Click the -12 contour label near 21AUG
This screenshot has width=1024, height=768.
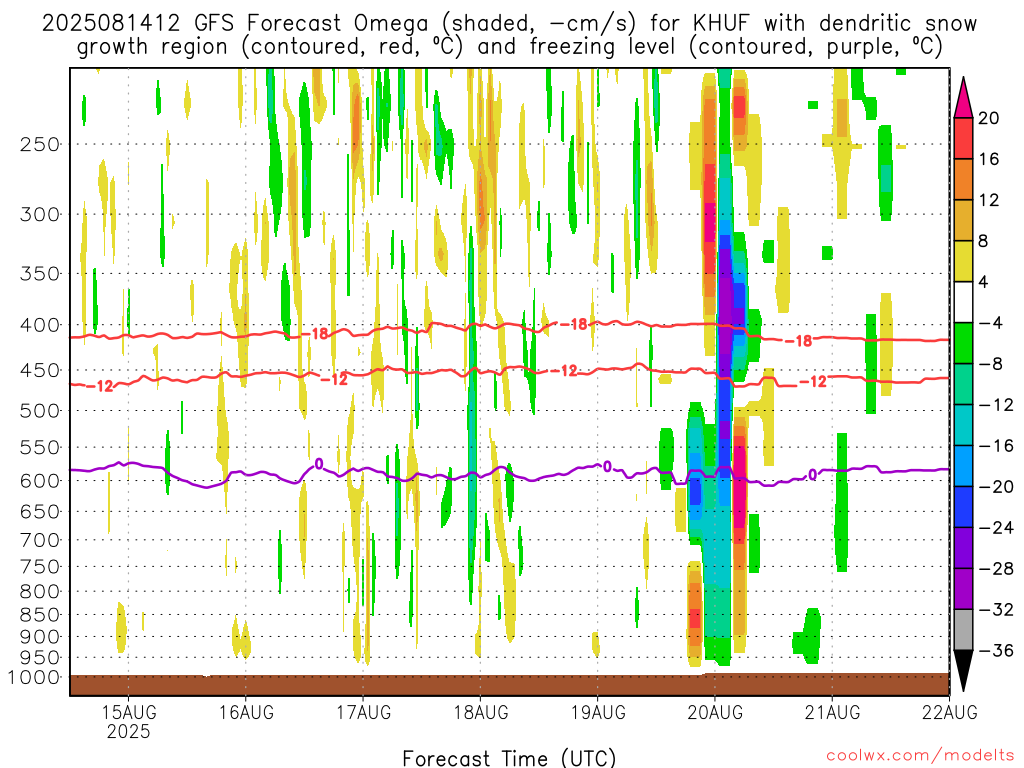click(x=812, y=381)
